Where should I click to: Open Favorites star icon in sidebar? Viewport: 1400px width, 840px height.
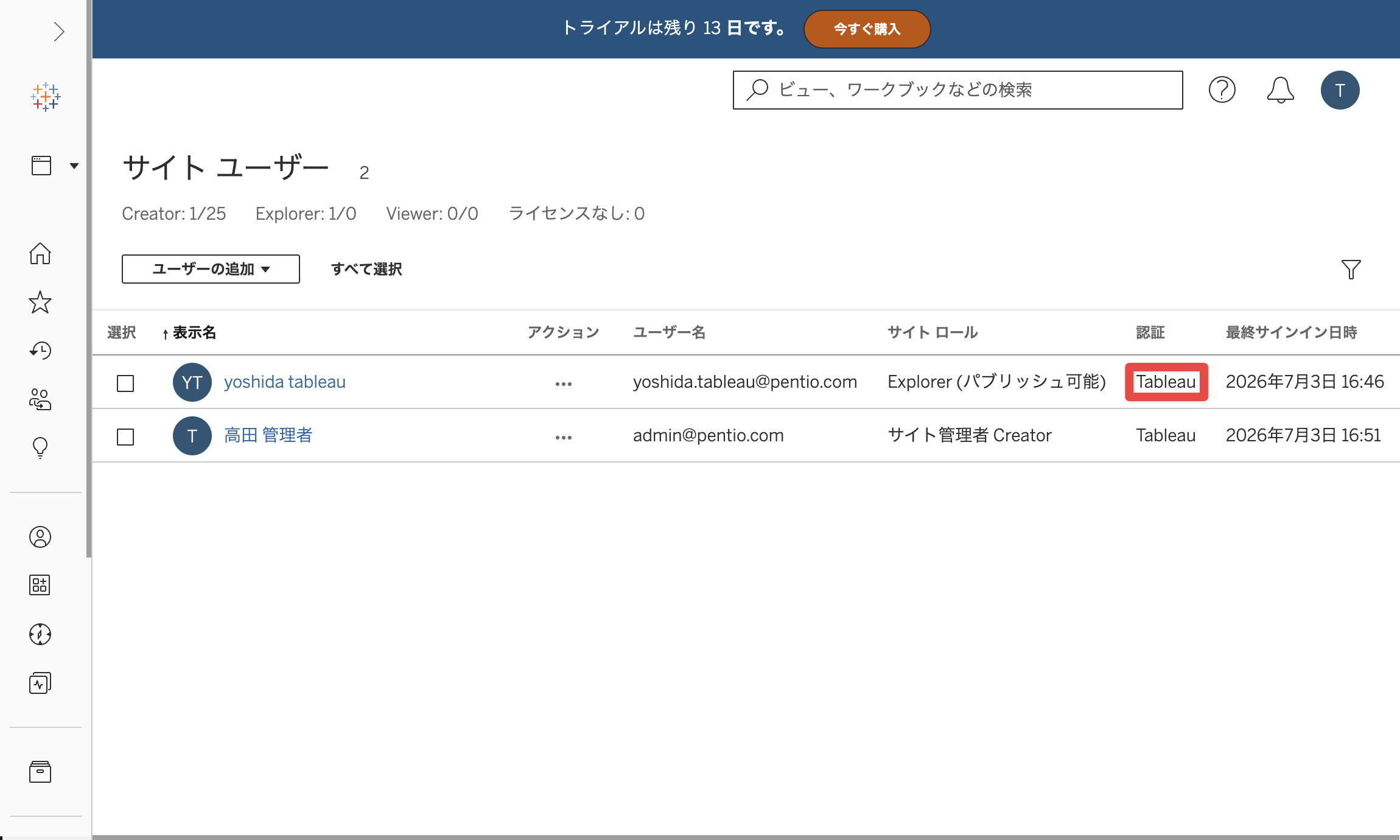[40, 302]
